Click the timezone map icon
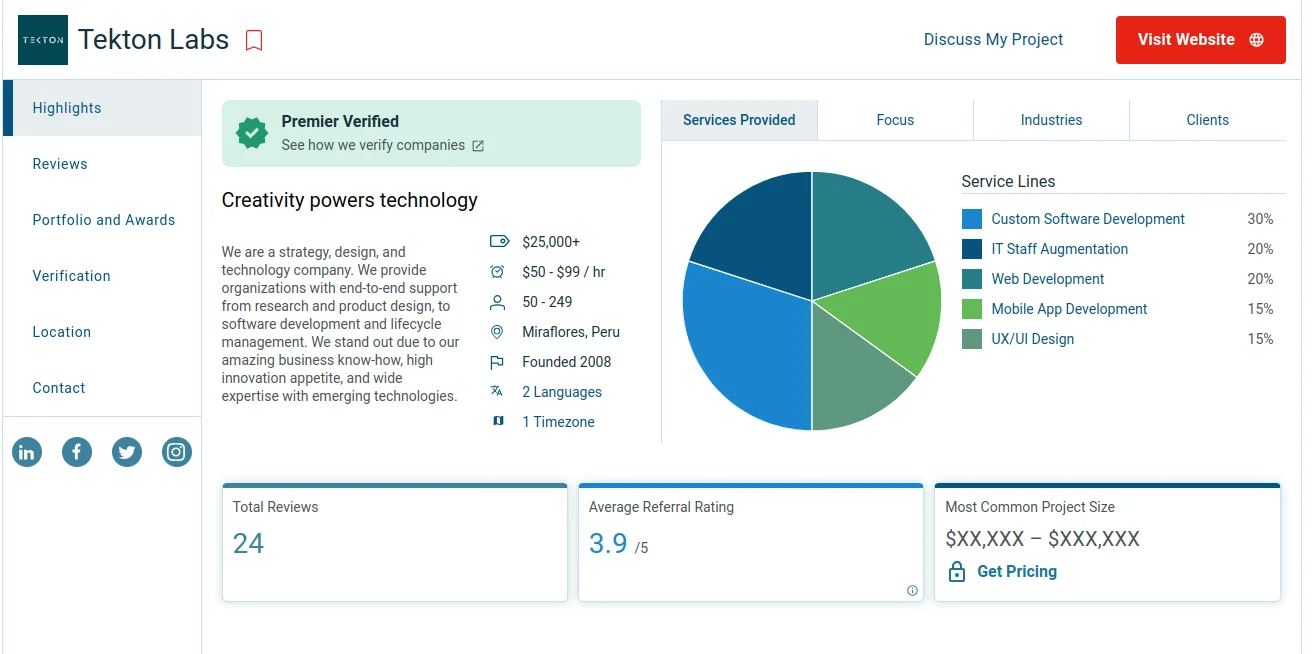 498,421
